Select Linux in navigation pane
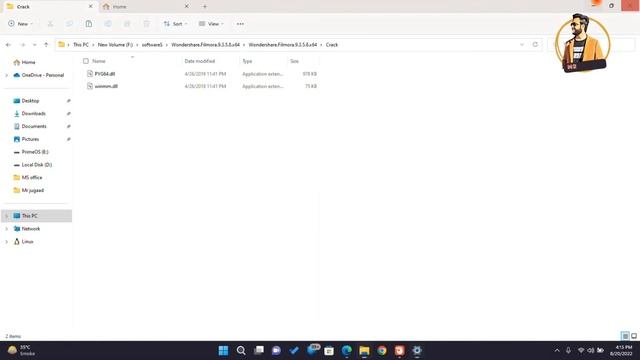 point(27,242)
